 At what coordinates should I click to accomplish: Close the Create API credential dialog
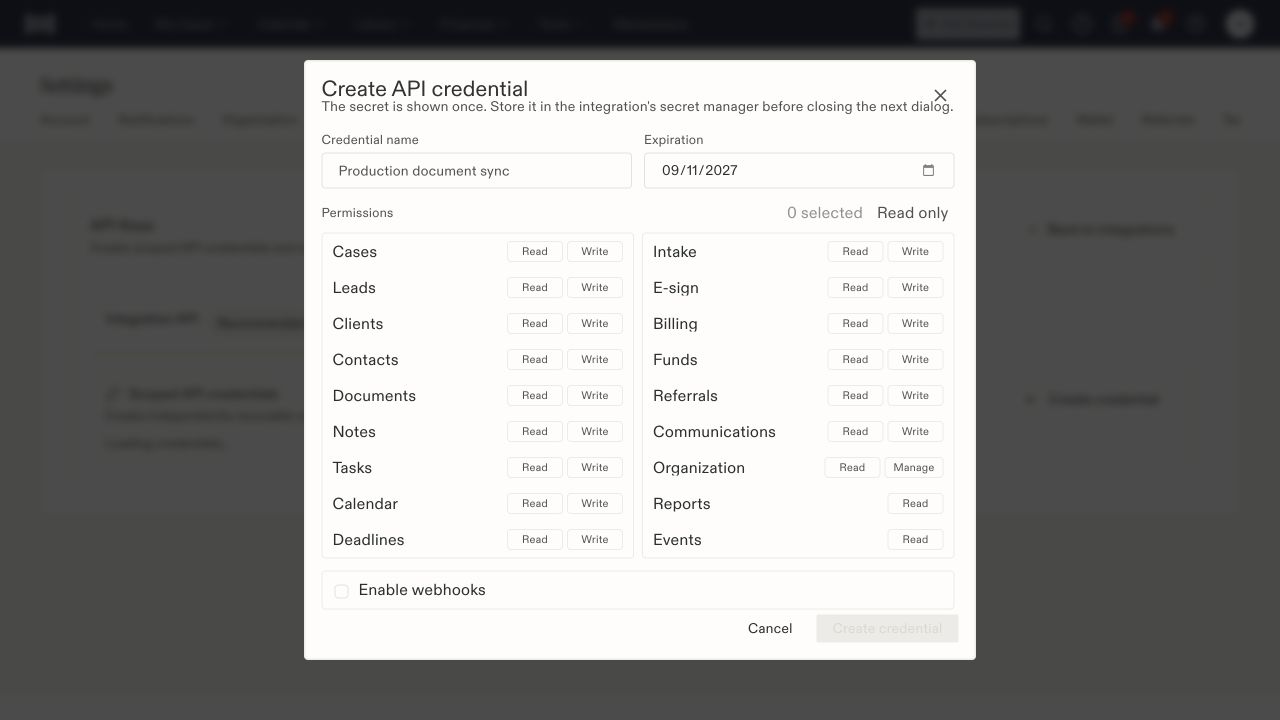coord(940,96)
